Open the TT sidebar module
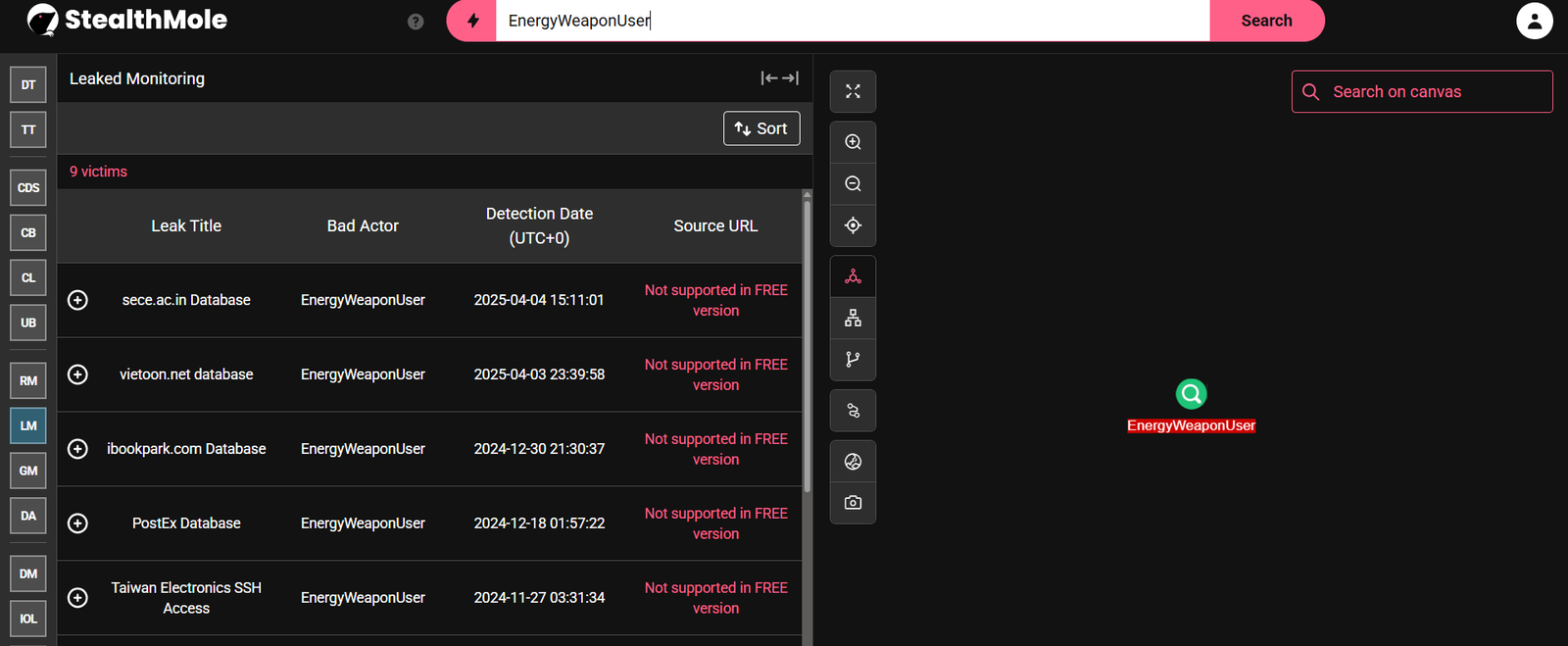 tap(28, 129)
